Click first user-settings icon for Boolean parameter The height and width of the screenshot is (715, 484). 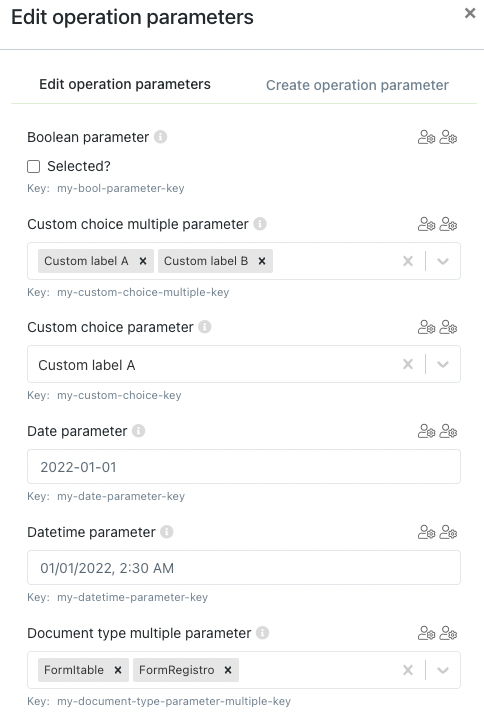(427, 137)
